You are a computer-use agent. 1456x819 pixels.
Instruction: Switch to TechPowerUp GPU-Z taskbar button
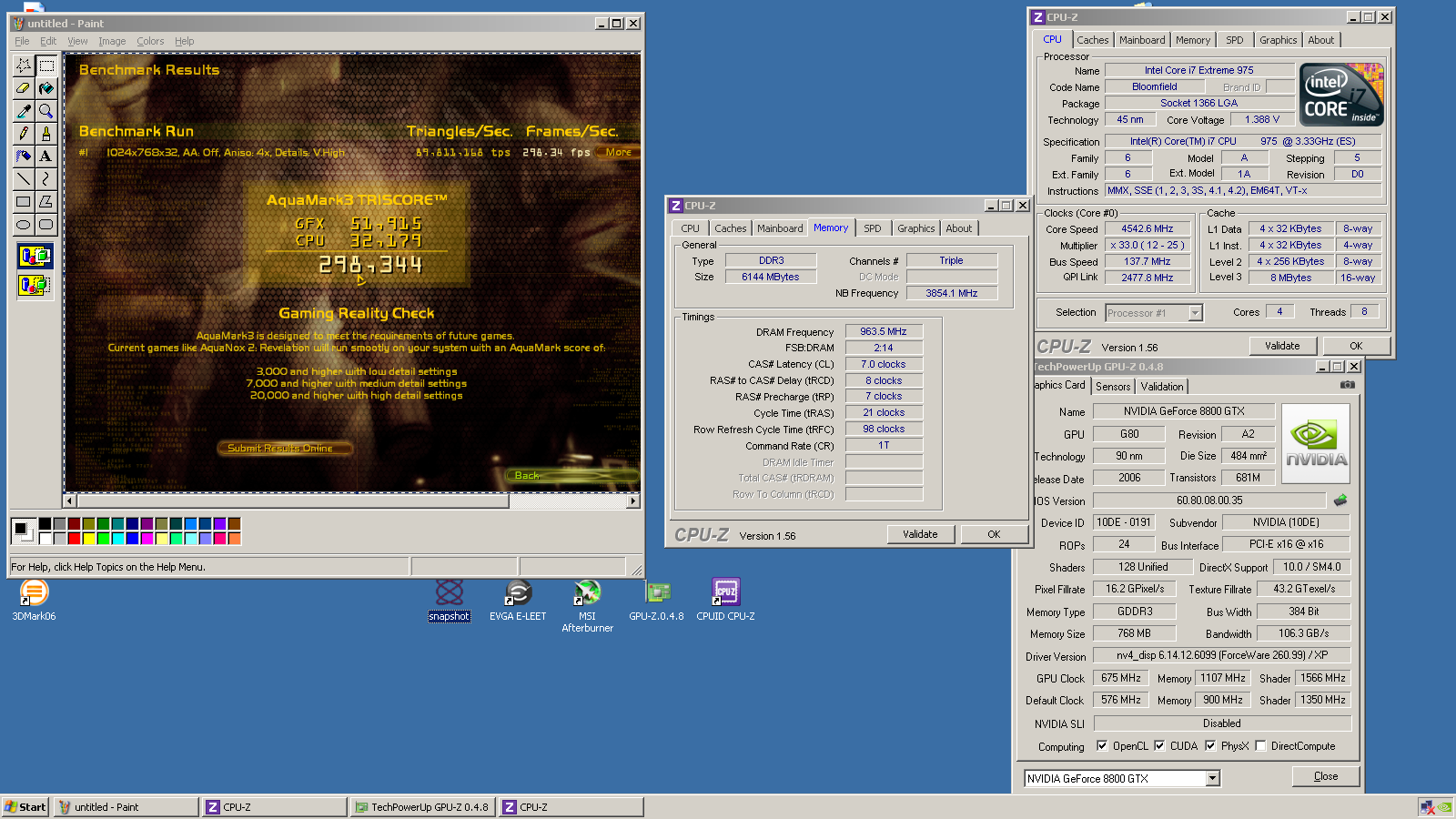click(423, 807)
